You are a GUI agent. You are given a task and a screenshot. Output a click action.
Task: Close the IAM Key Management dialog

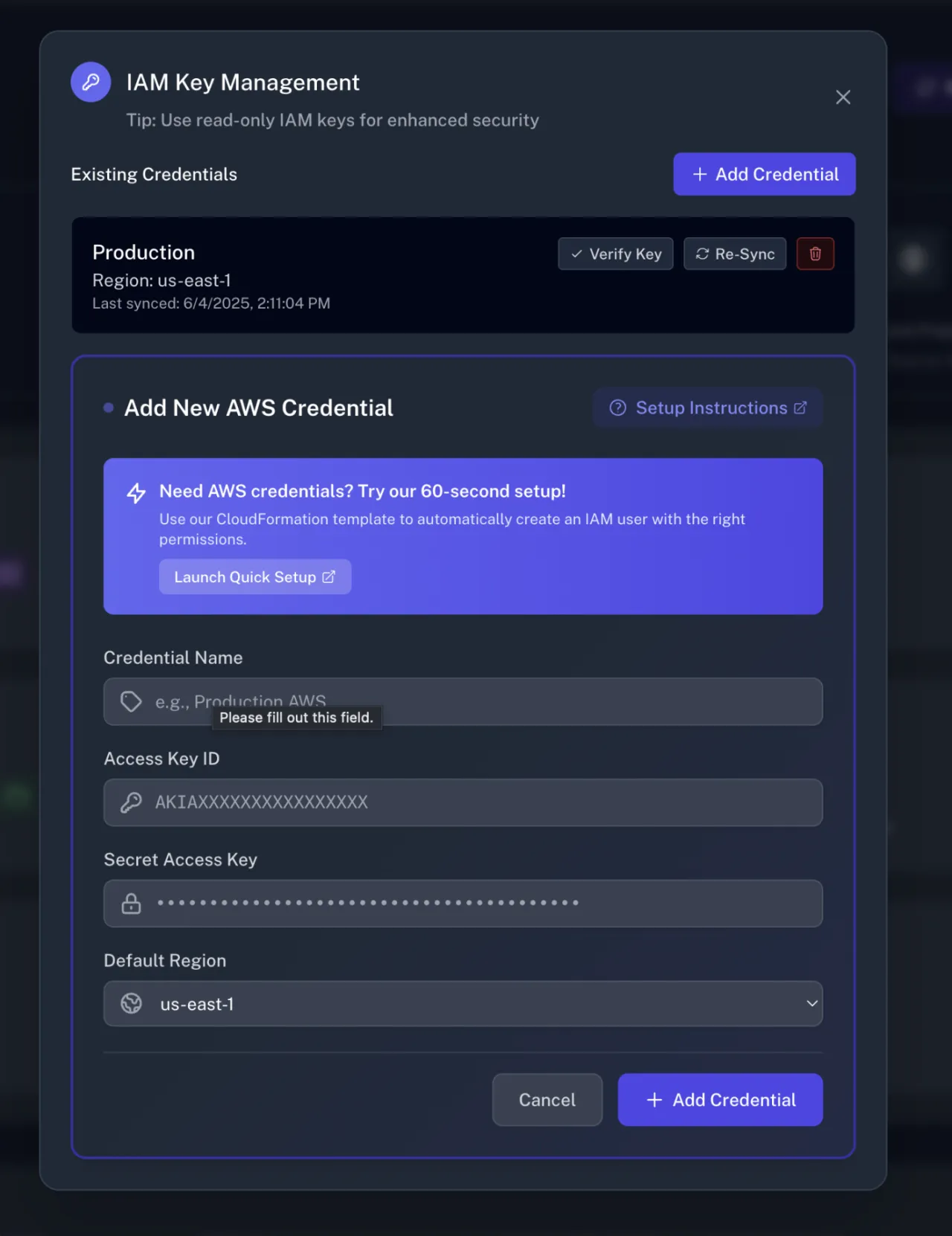[843, 97]
